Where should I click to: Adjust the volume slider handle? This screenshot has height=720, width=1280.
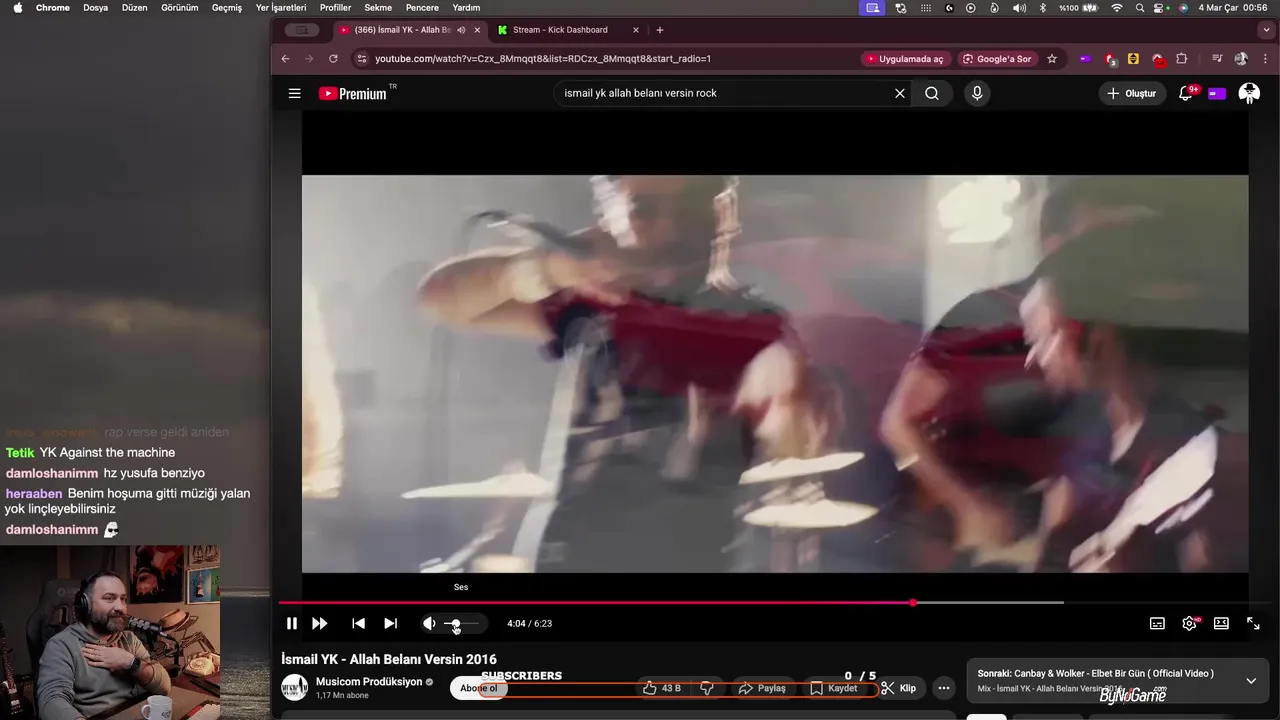[x=454, y=623]
